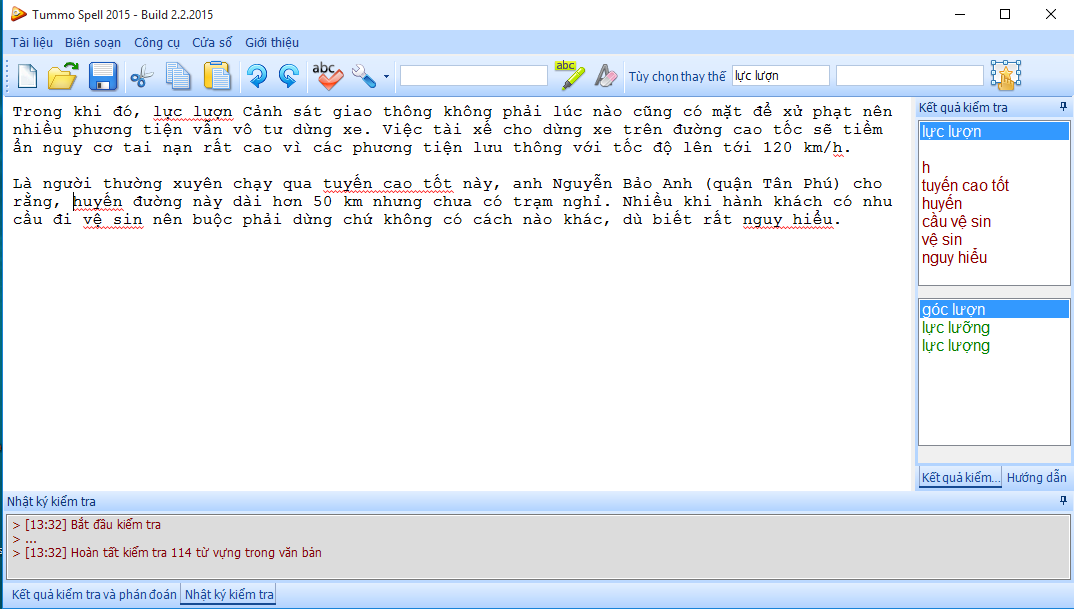Image resolution: width=1074 pixels, height=609 pixels.
Task: Redo the last undone action
Action: 289,75
